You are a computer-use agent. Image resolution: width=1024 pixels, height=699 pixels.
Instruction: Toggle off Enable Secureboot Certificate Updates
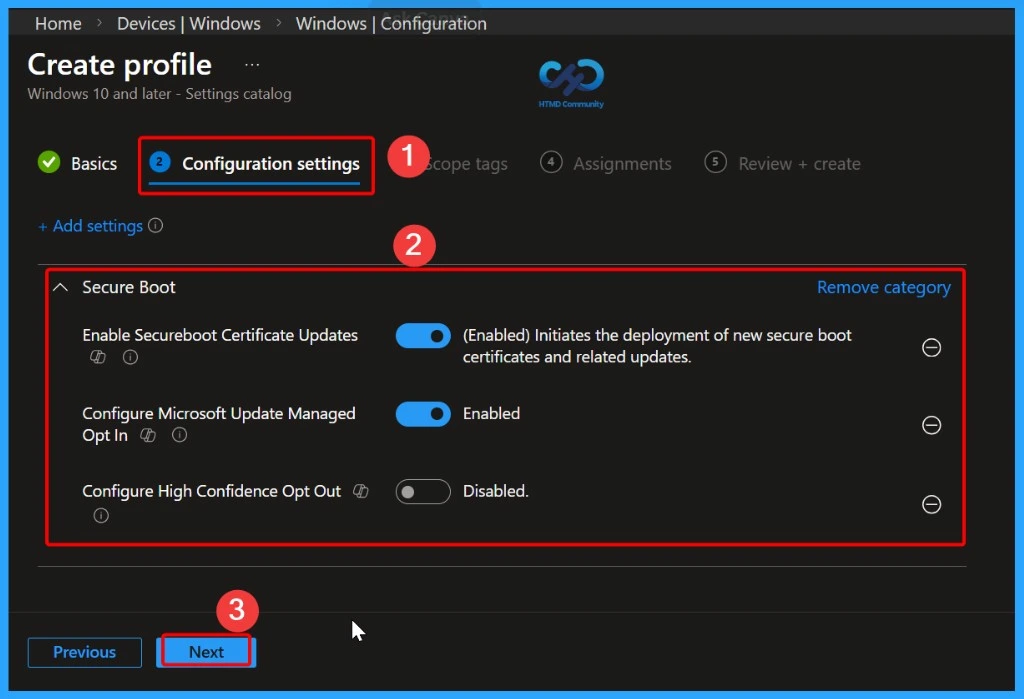coord(422,336)
